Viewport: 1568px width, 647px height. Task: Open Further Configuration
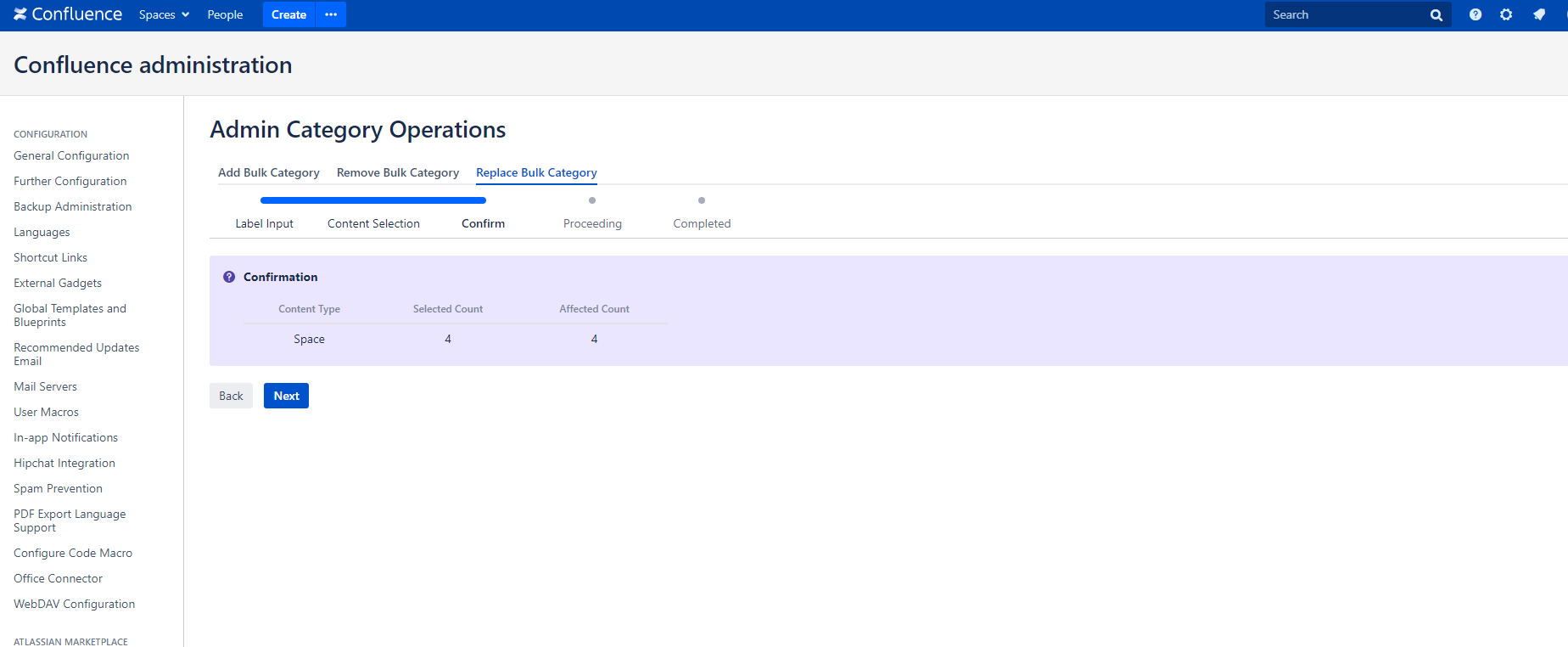(x=70, y=181)
